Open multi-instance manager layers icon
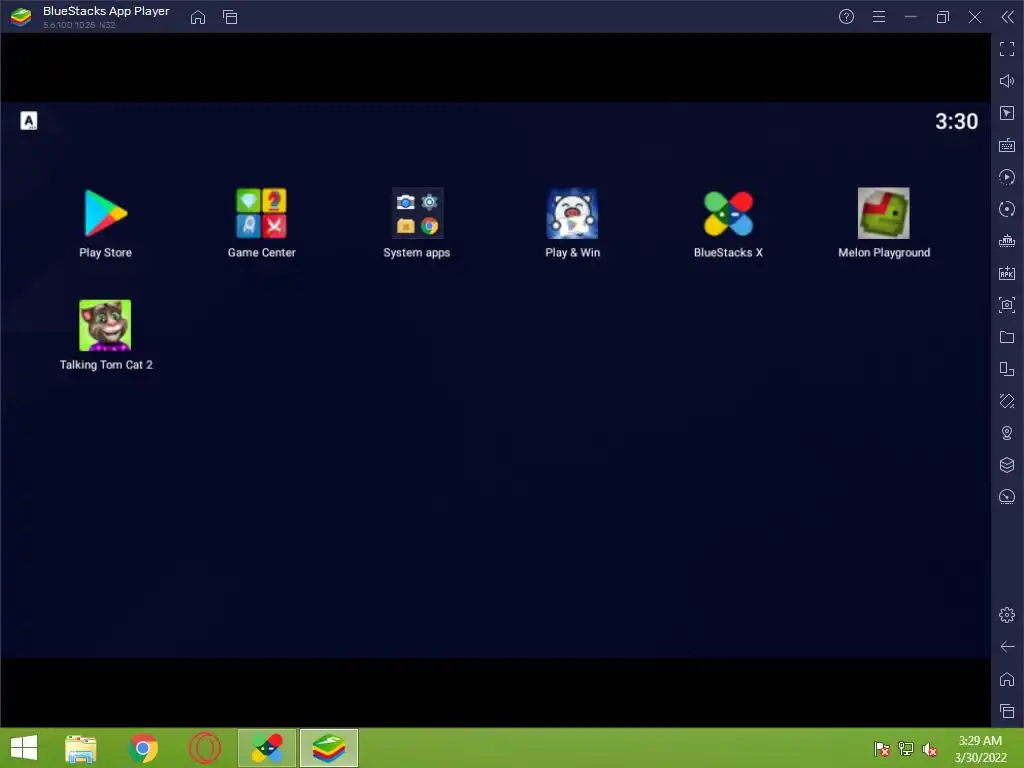The width and height of the screenshot is (1024, 768). pyautogui.click(x=1007, y=465)
